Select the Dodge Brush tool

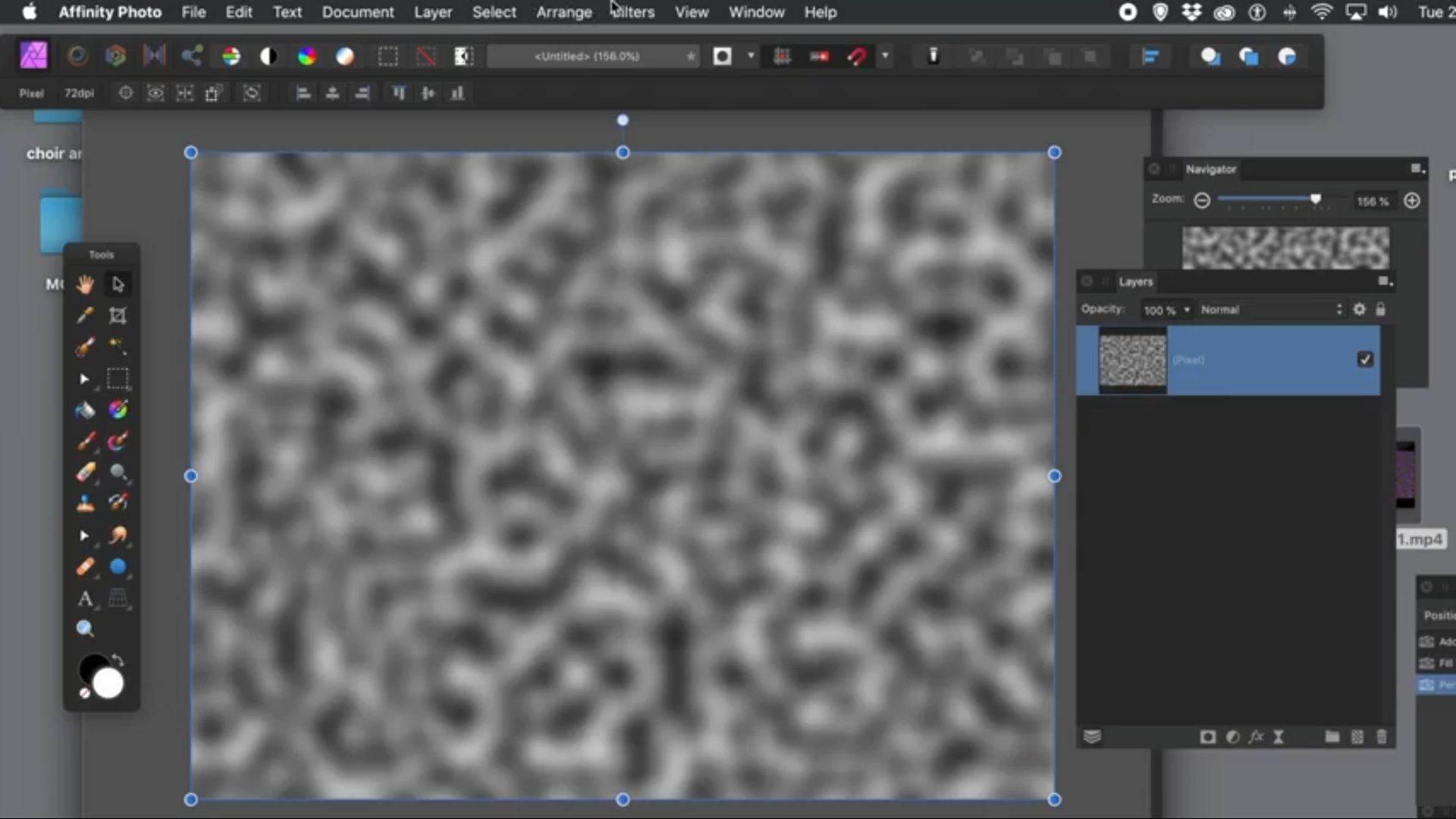(118, 472)
